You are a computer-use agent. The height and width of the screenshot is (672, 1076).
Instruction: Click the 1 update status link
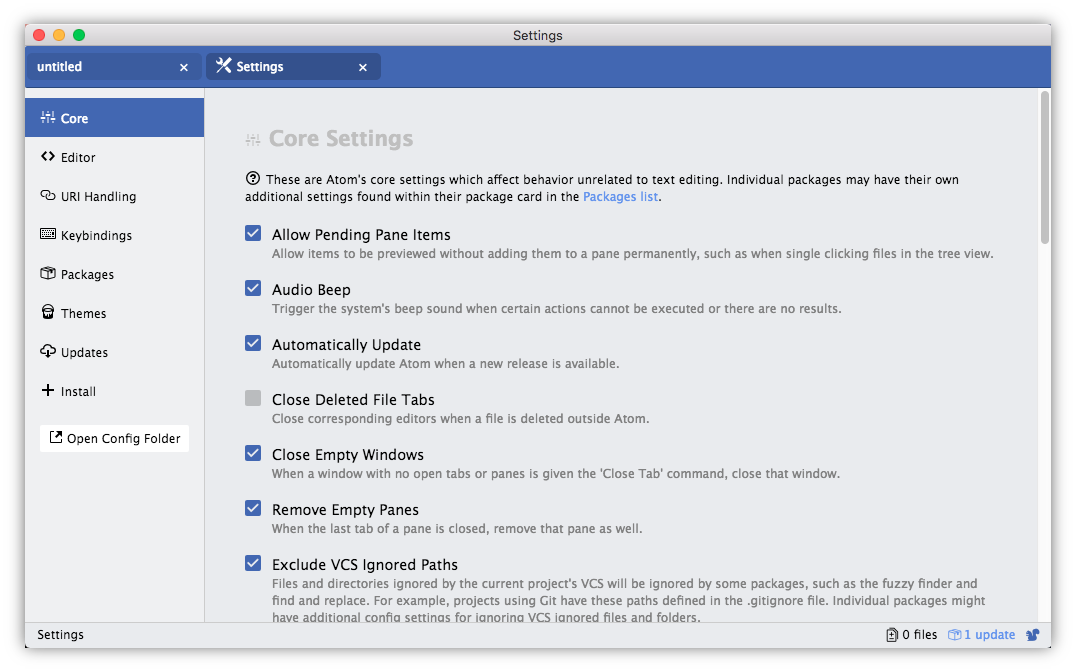click(x=981, y=635)
